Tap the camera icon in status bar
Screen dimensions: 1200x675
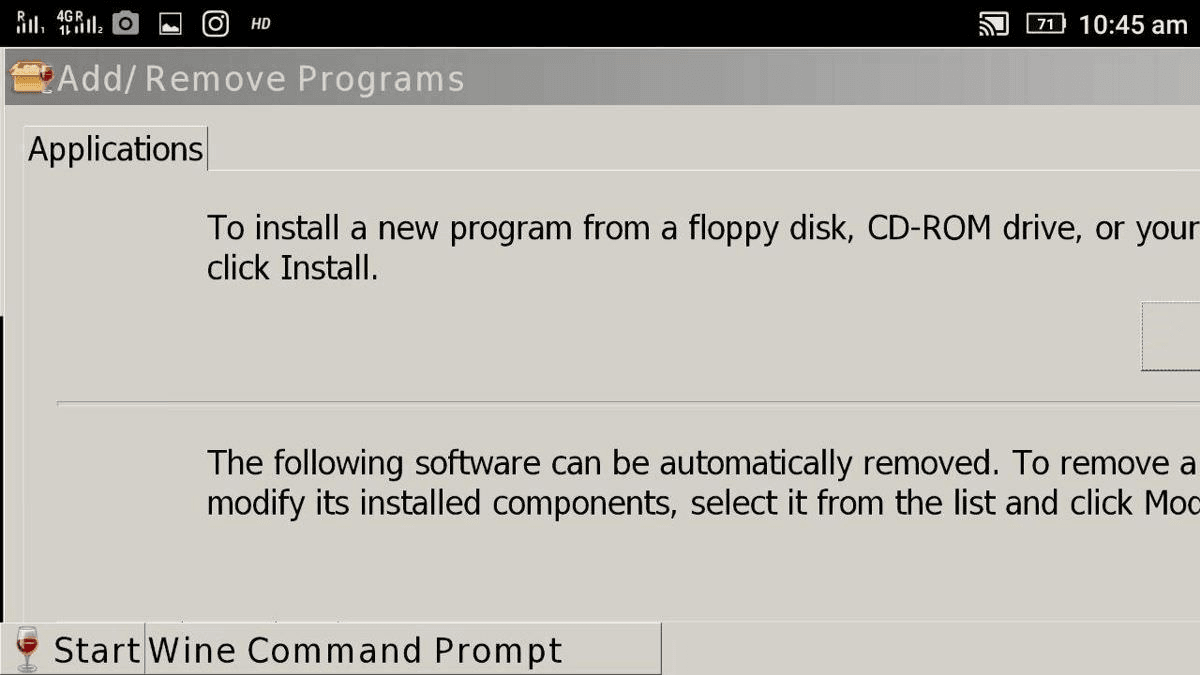(126, 23)
